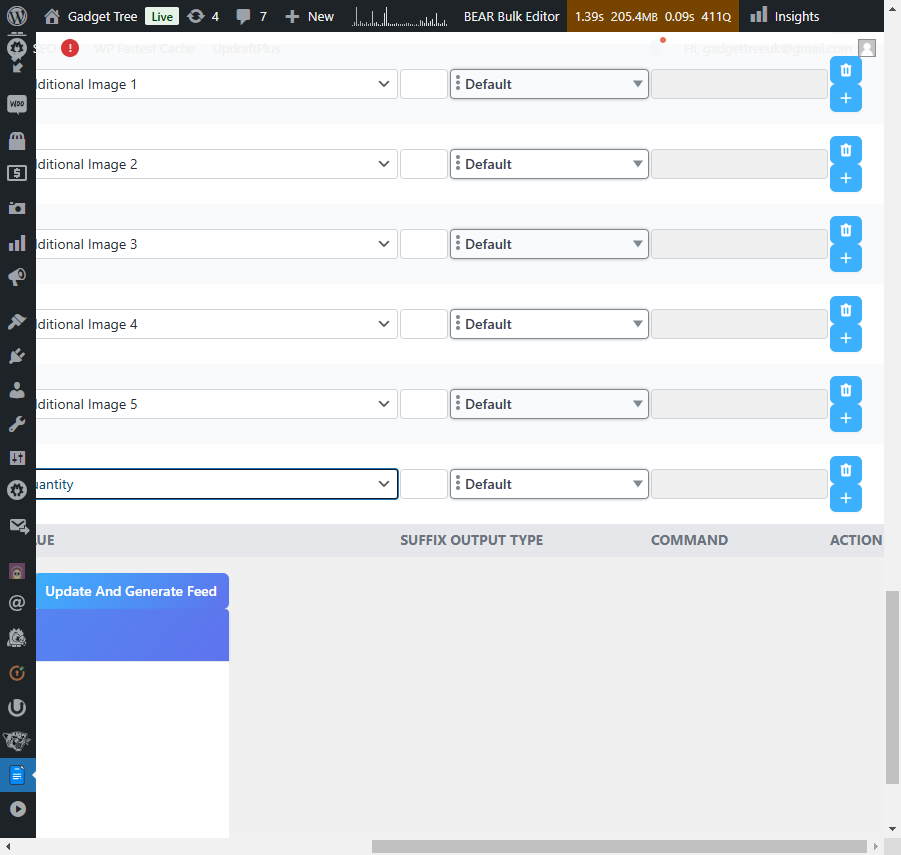Open output type Default for Additional Image 2
The height and width of the screenshot is (855, 901).
(x=549, y=164)
